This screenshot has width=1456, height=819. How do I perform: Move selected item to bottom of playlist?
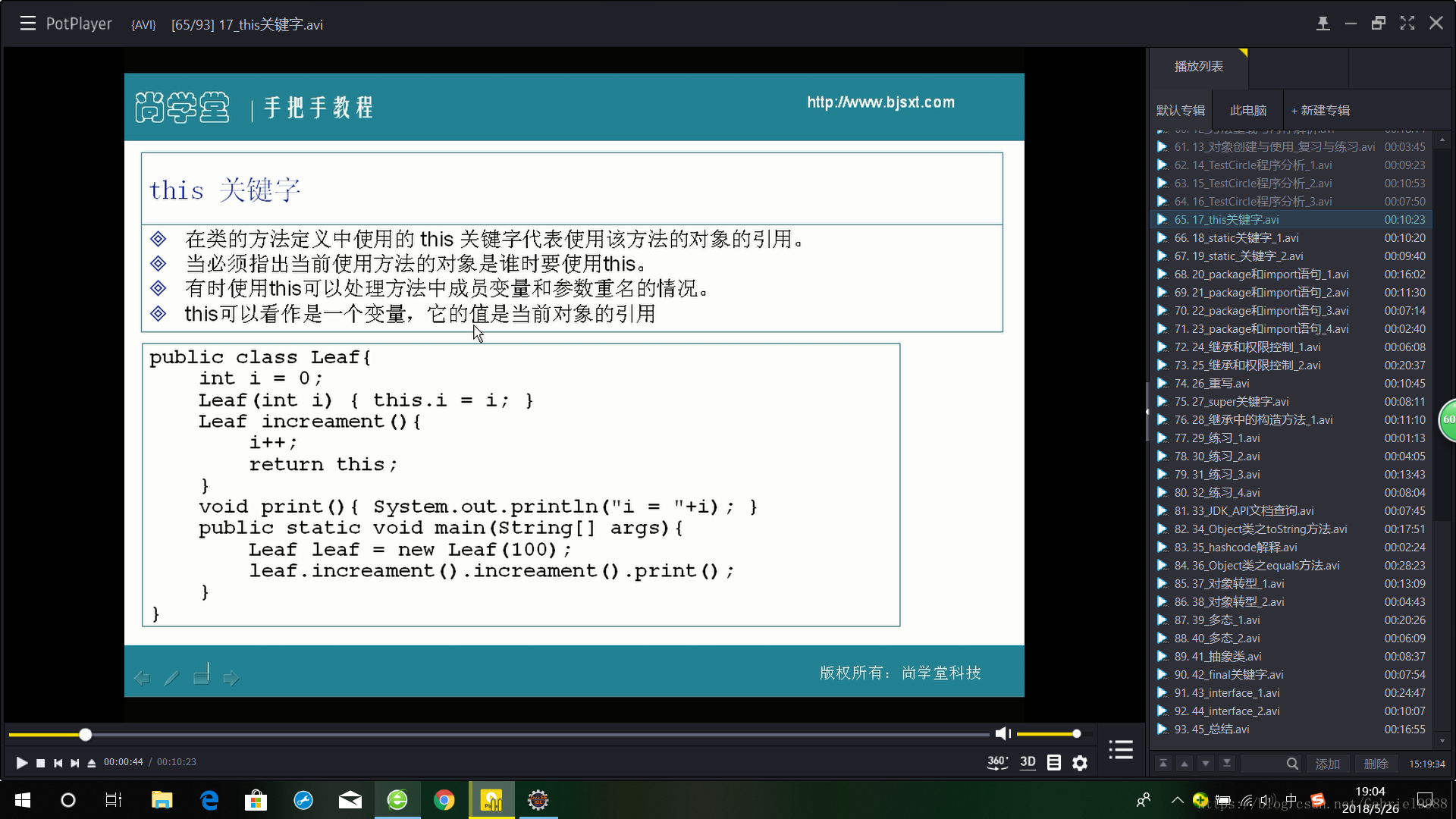pos(1227,764)
